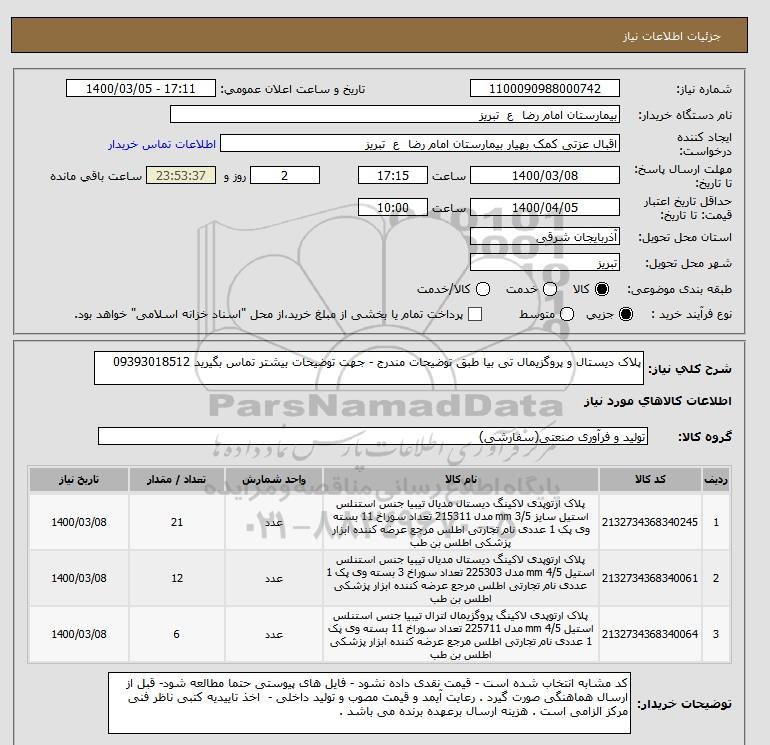Click the تعداد / مقدار column header
The height and width of the screenshot is (745, 770).
pos(177,480)
